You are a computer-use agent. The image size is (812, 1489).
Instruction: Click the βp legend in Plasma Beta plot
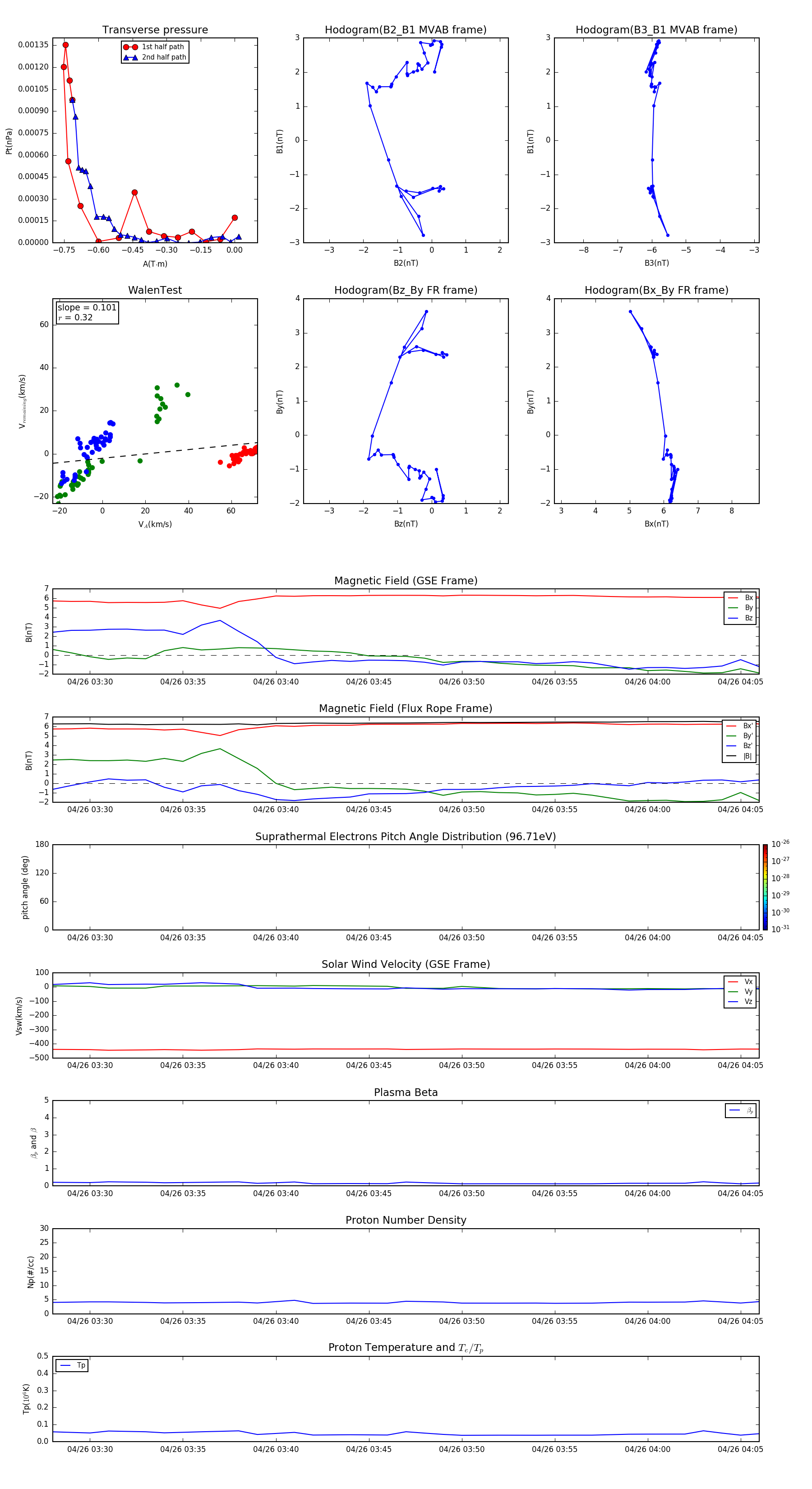pyautogui.click(x=741, y=1110)
